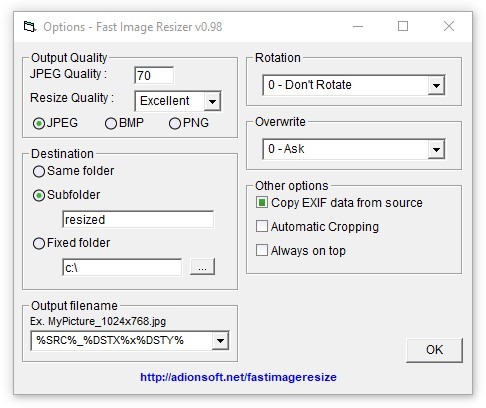Select the JPEG output format radio button
Screen dimensions: 486x408
39,124
